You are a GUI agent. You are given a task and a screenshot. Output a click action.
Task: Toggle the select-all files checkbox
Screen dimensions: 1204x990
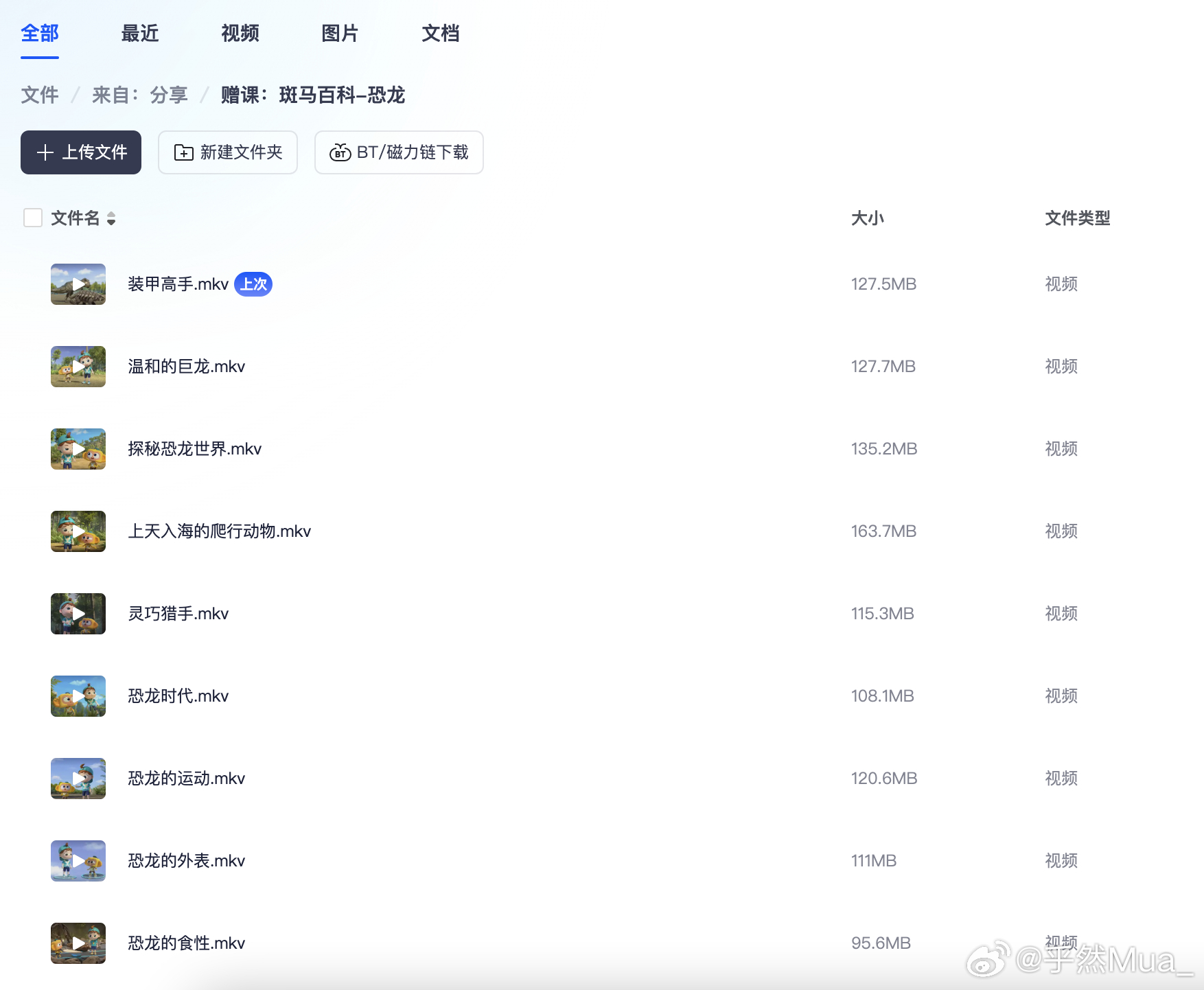coord(32,218)
